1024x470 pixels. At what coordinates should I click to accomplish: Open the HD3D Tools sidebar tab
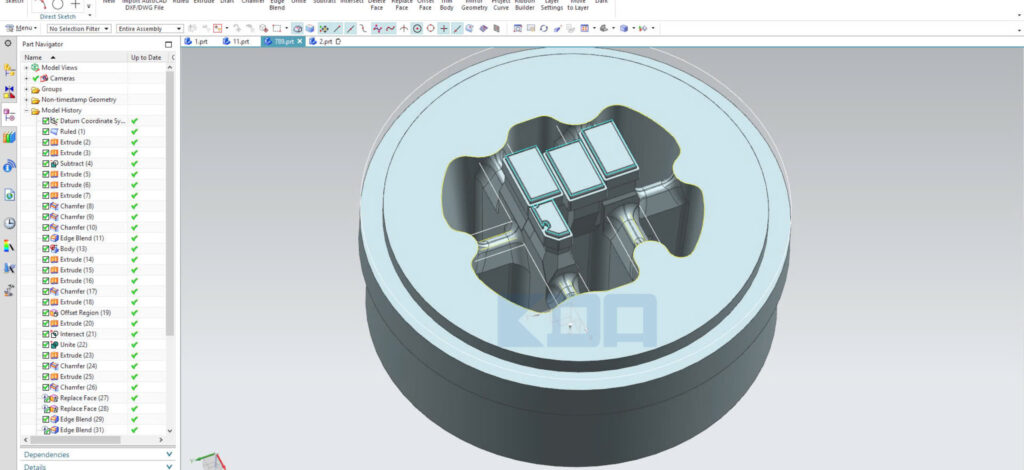pos(9,166)
